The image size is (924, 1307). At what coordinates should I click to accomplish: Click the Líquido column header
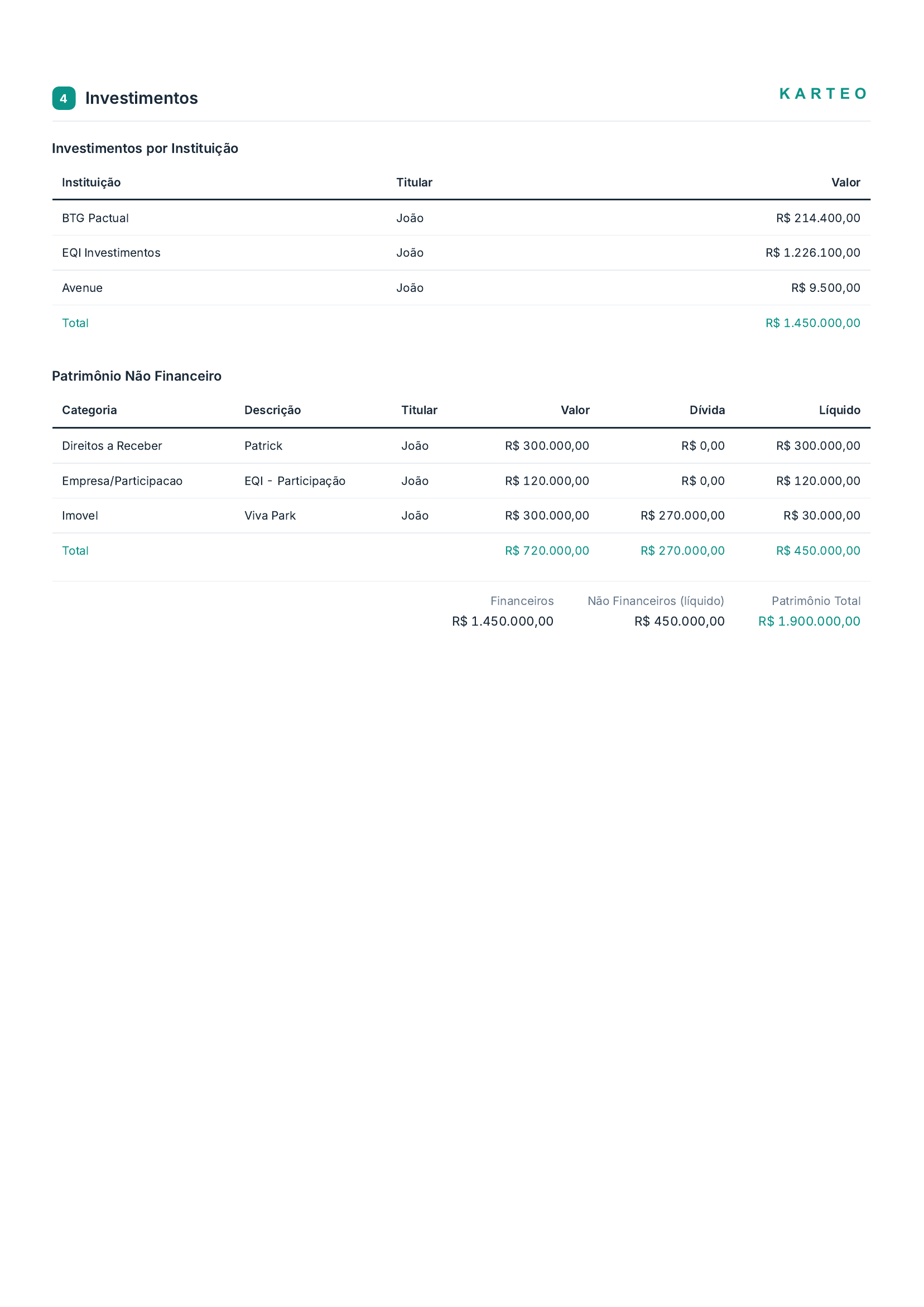(840, 410)
